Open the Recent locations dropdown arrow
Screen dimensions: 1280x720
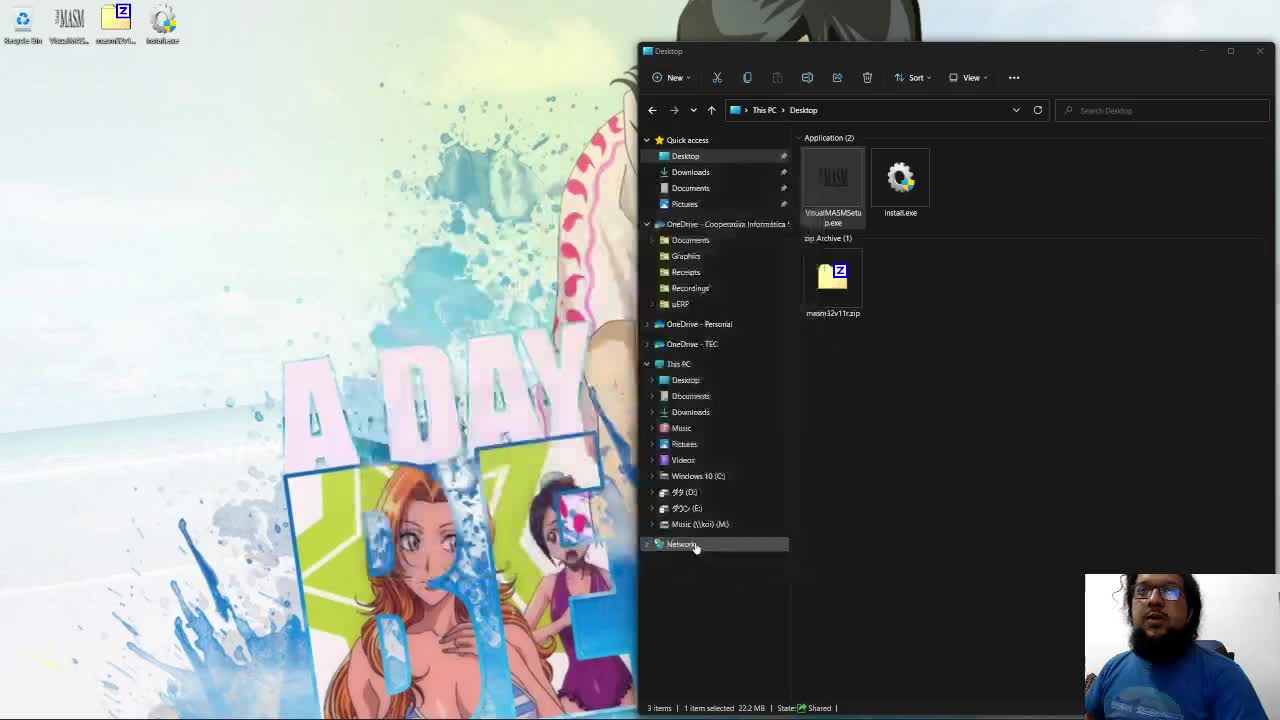pyautogui.click(x=693, y=110)
